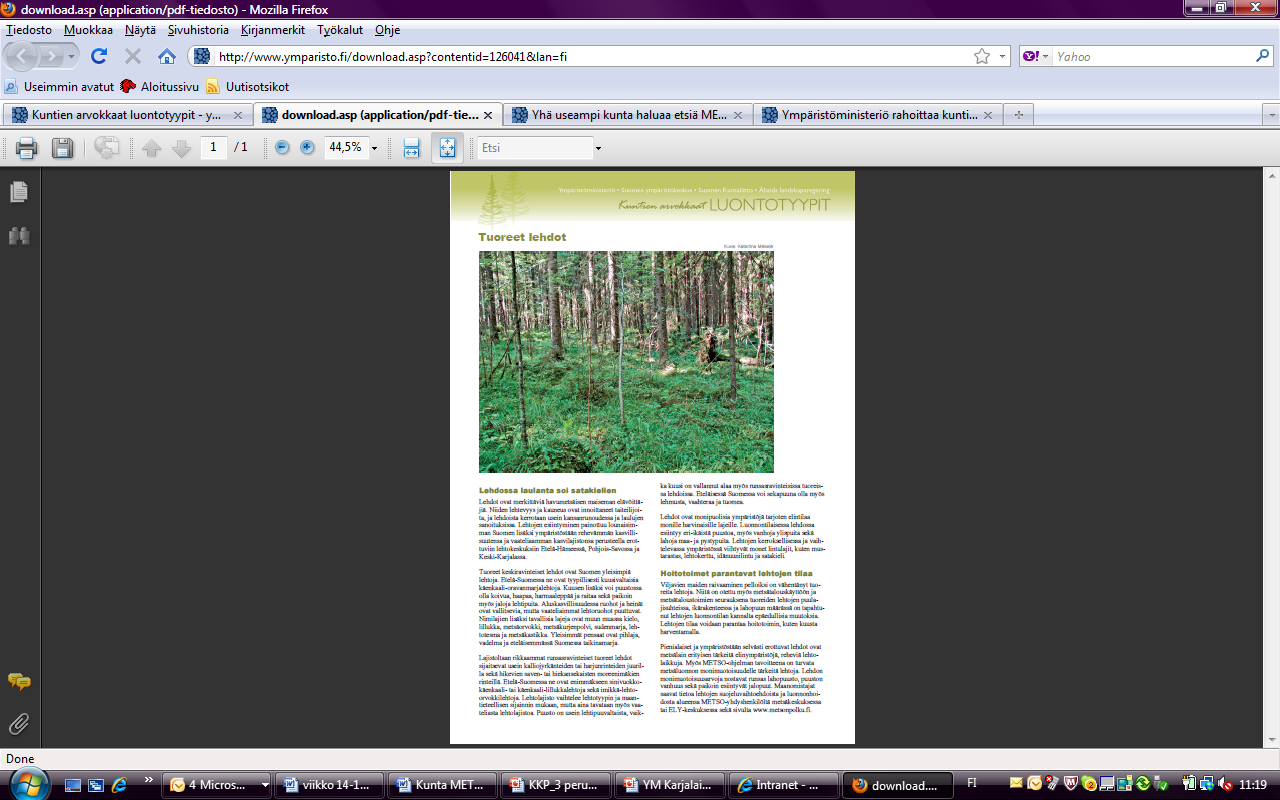Image resolution: width=1280 pixels, height=800 pixels.
Task: Switch to Kuntien arvokkaat luontotyypit tab
Action: pos(127,115)
